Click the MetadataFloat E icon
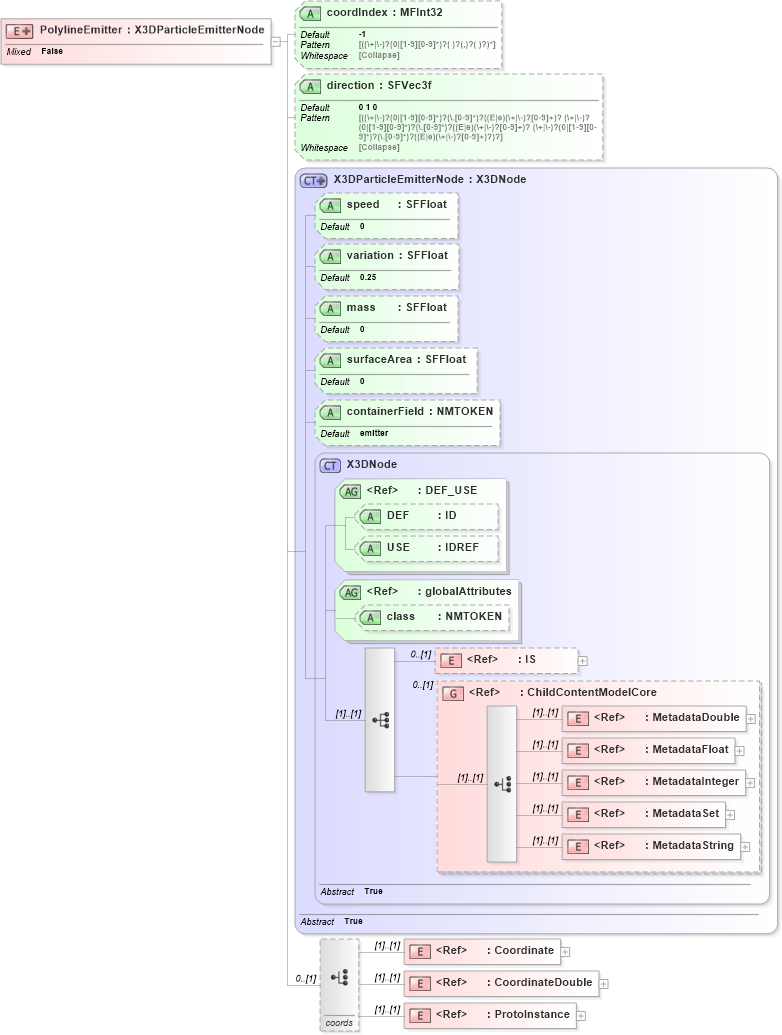Screen dimensions: 782x1035 pyautogui.click(x=577, y=751)
